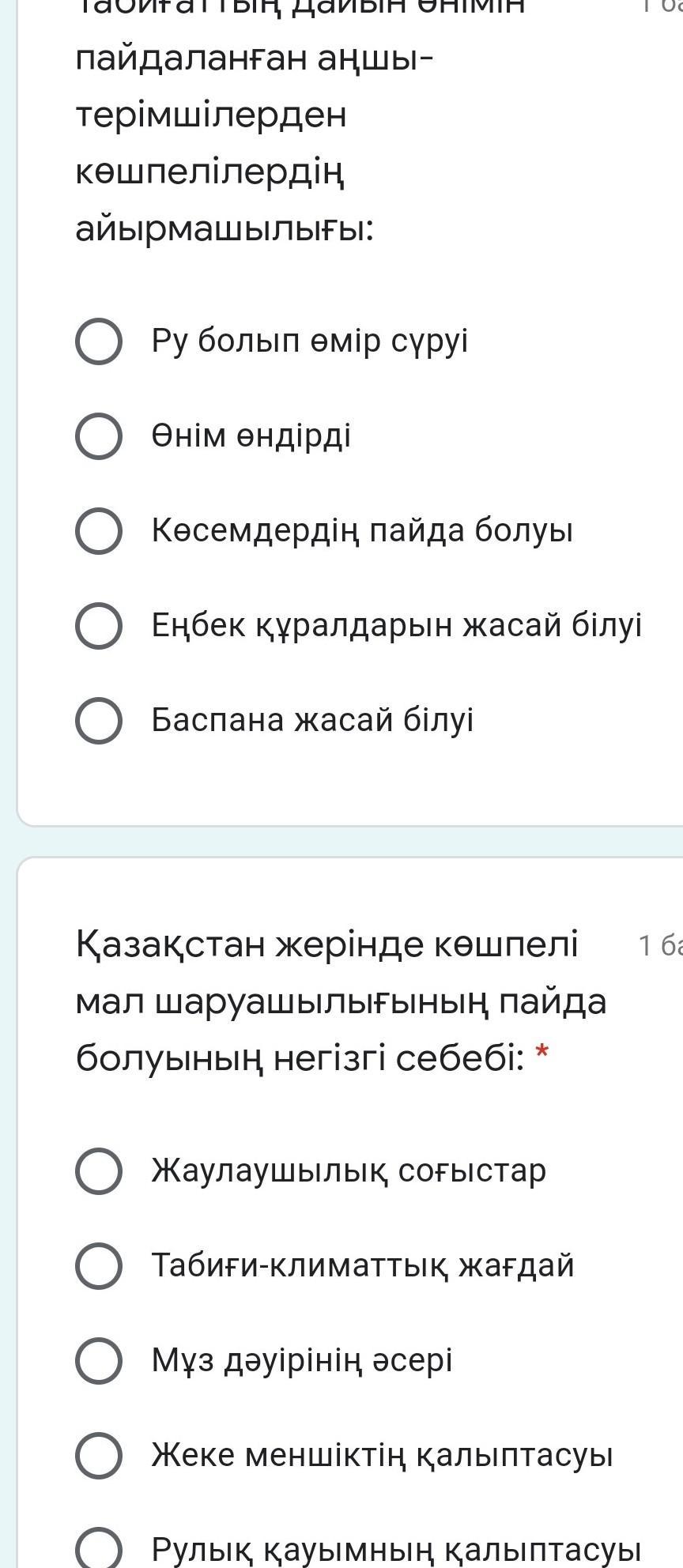Click question title 'Қазақстан жерінде көшпелі'
This screenshot has height=1568, width=683.
click(x=327, y=944)
